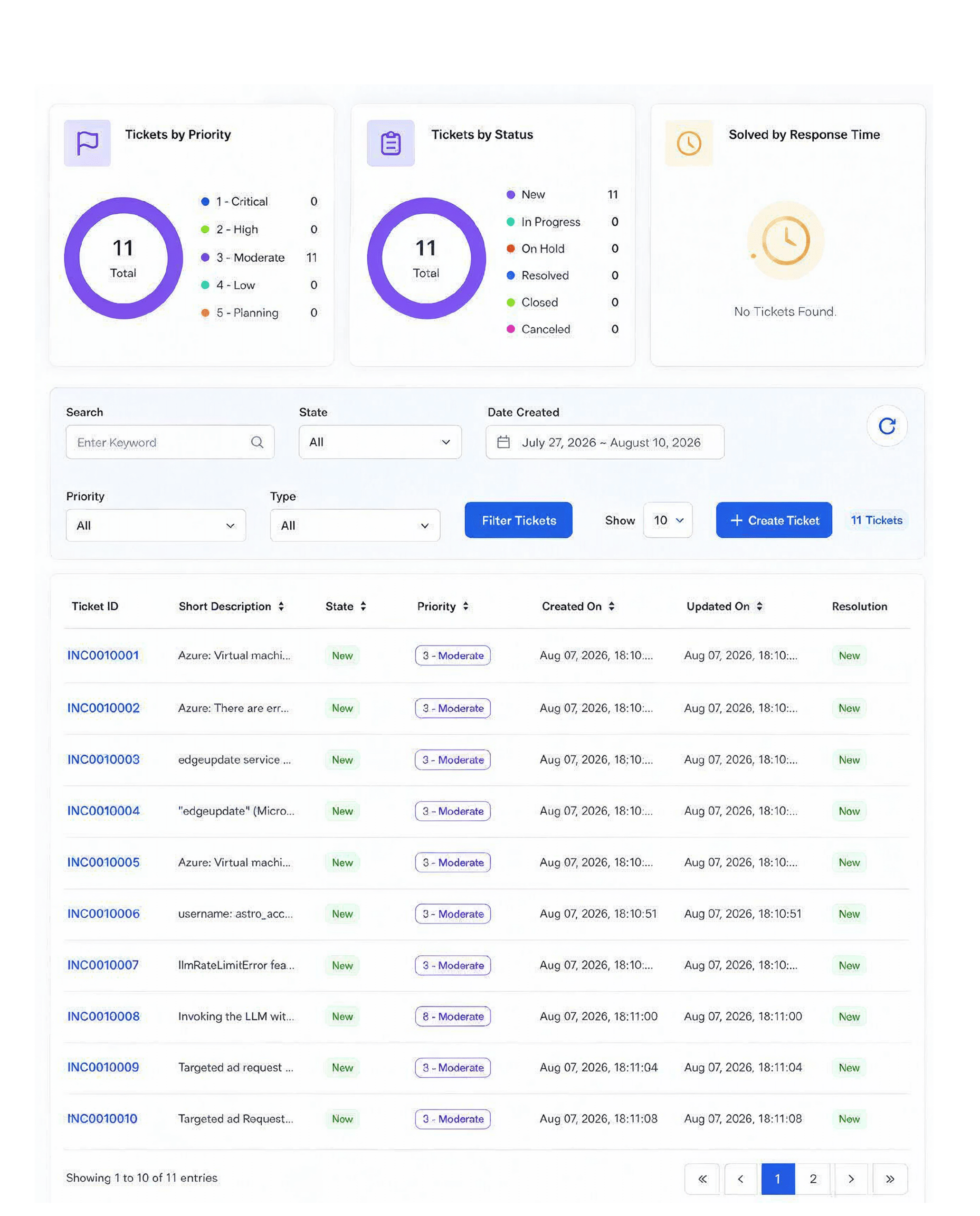
Task: Apply filters with Filter Tickets button
Action: pyautogui.click(x=519, y=520)
